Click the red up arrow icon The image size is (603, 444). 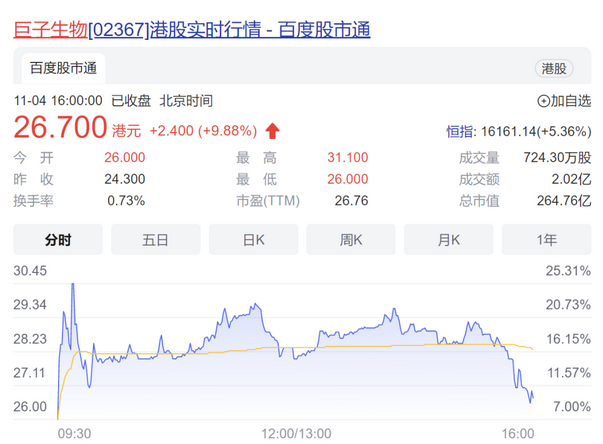(x=272, y=131)
